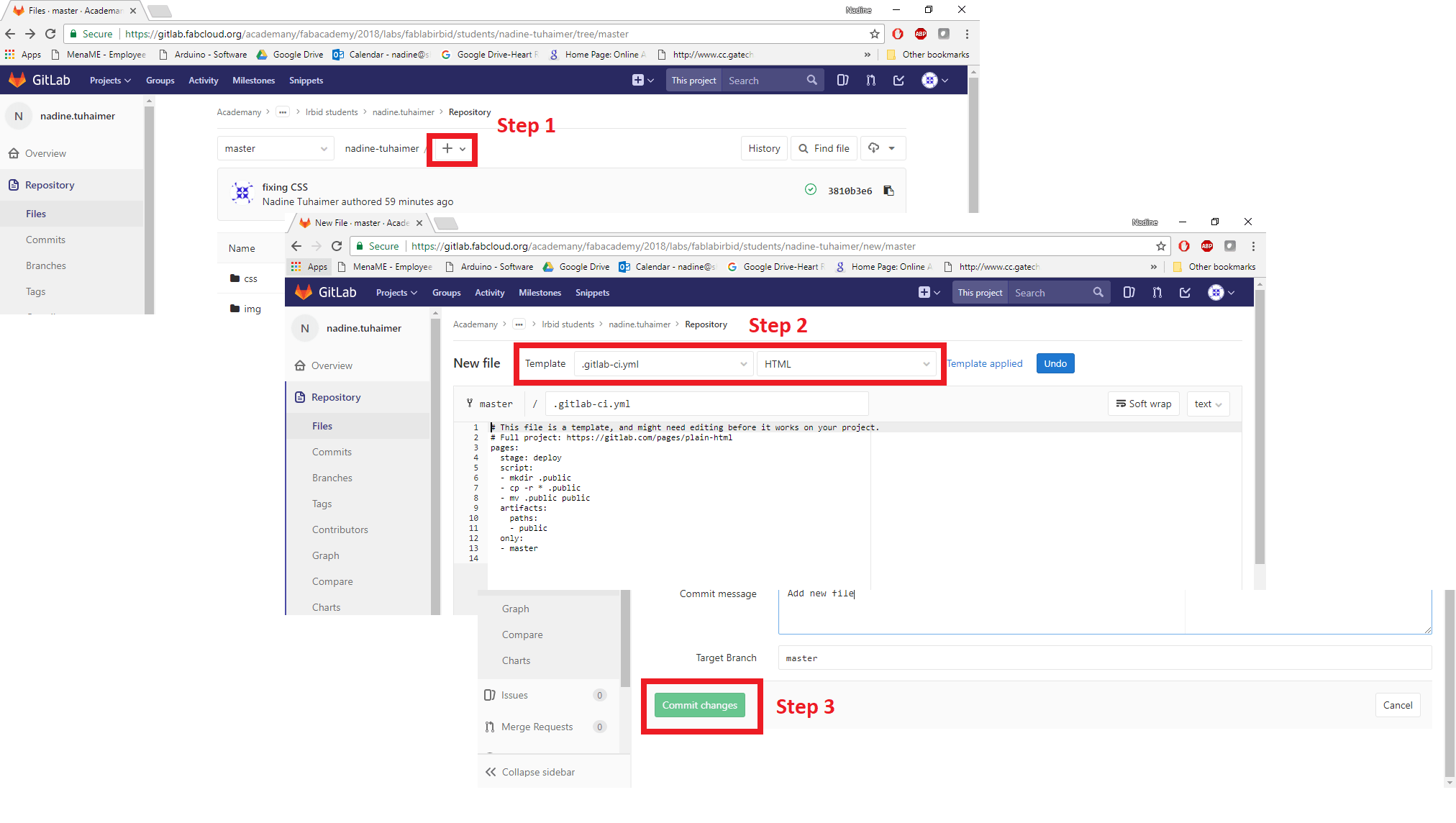Toggle Soft wrap in the editor

pyautogui.click(x=1144, y=404)
